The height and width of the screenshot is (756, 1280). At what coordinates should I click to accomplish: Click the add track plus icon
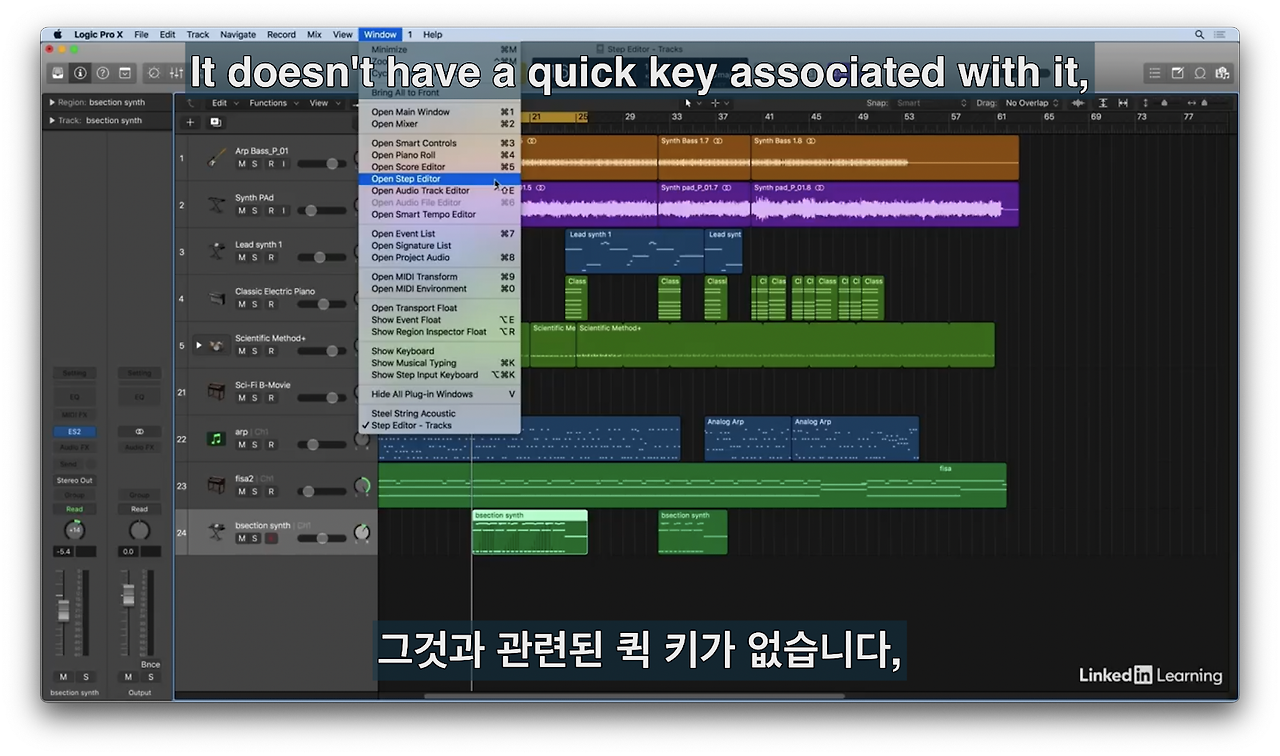(x=190, y=122)
